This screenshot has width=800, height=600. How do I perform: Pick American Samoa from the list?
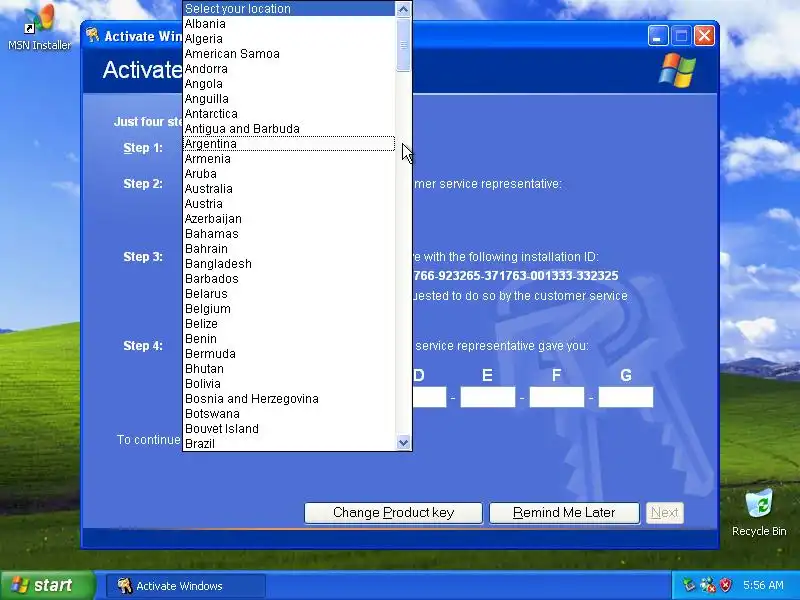[x=289, y=54]
